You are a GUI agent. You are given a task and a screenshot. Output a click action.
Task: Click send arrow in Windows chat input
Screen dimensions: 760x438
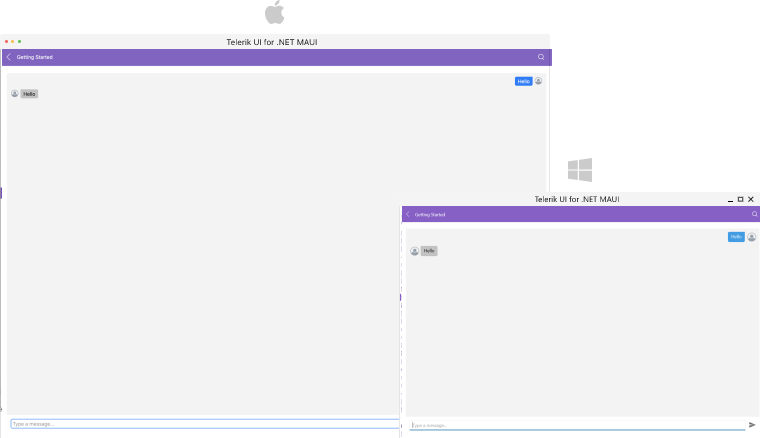pos(752,425)
